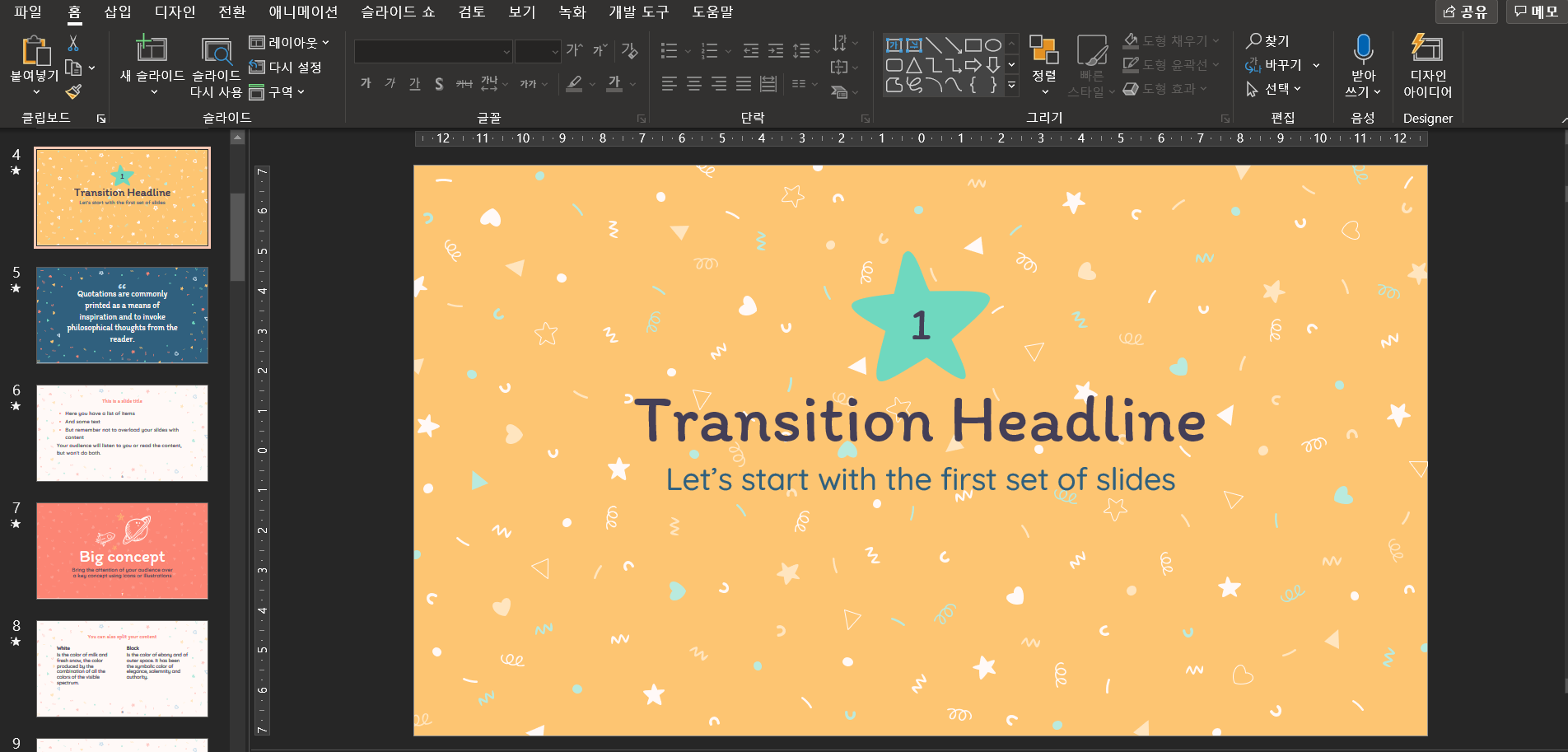Switch to the Transitions (전환) tab
1568x752 pixels.
click(232, 12)
